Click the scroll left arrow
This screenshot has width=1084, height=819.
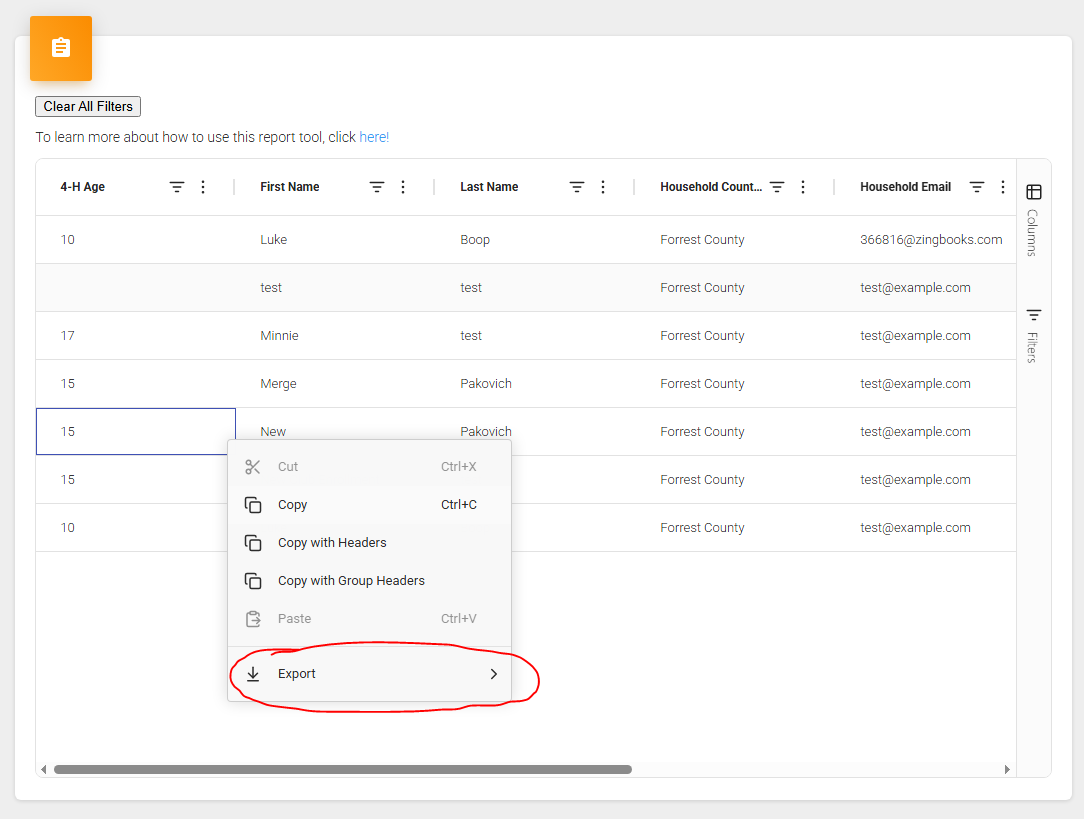coord(43,770)
